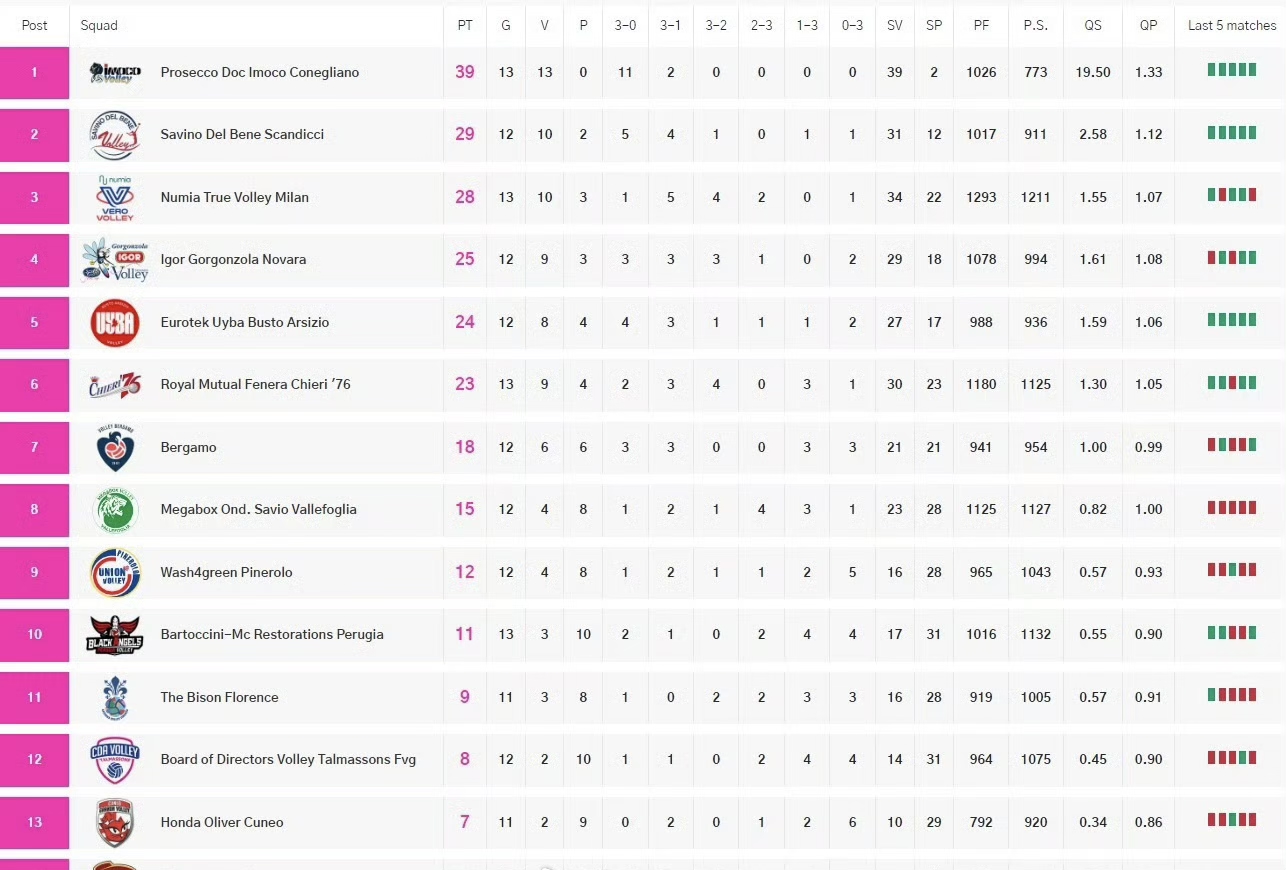Screen dimensions: 1286x870
Task: Click Bergamo's last 5 matches form bars
Action: [1232, 445]
